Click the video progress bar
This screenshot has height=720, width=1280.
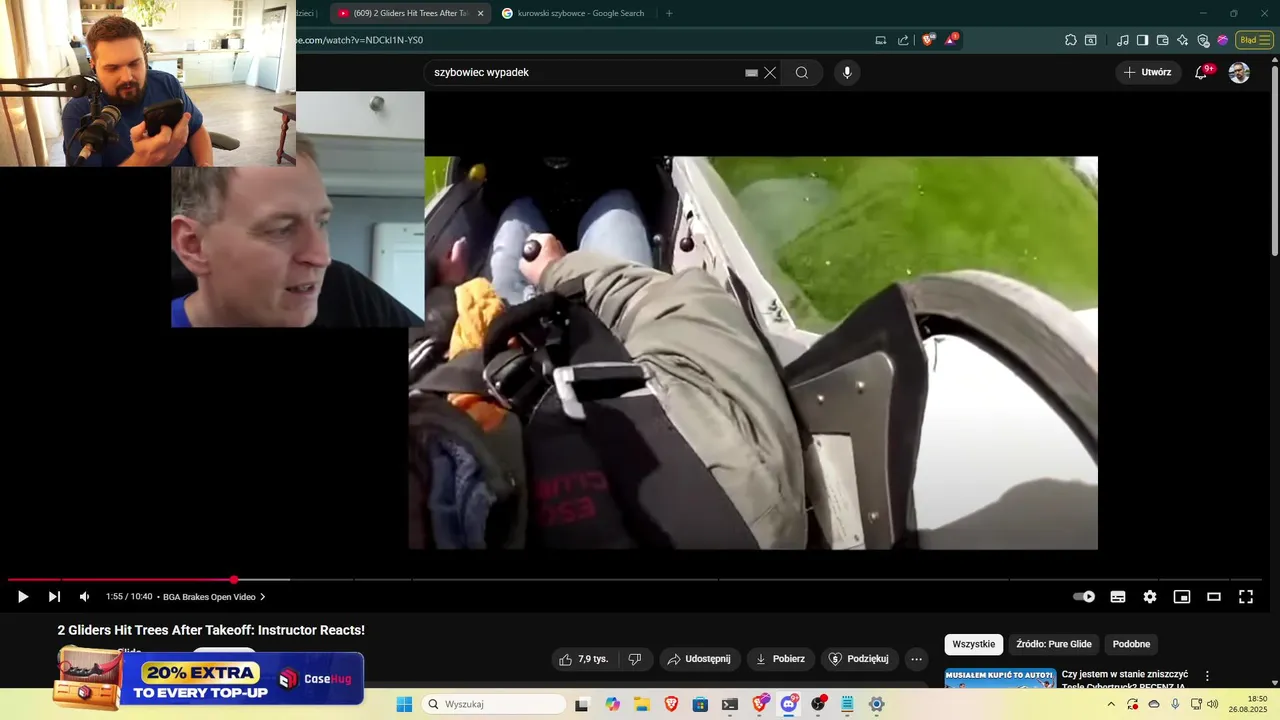click(x=635, y=579)
